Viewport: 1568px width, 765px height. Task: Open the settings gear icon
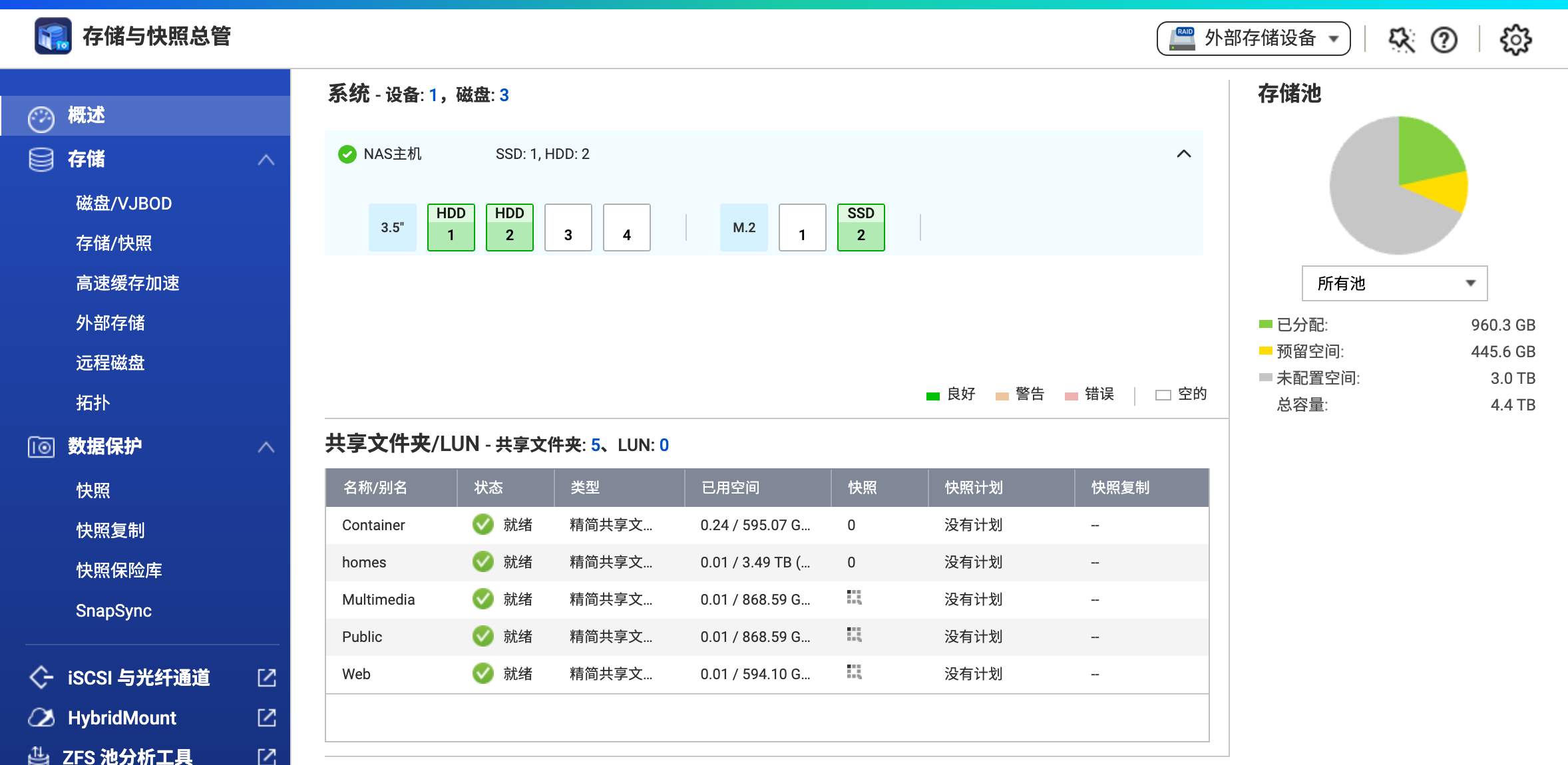[x=1515, y=40]
